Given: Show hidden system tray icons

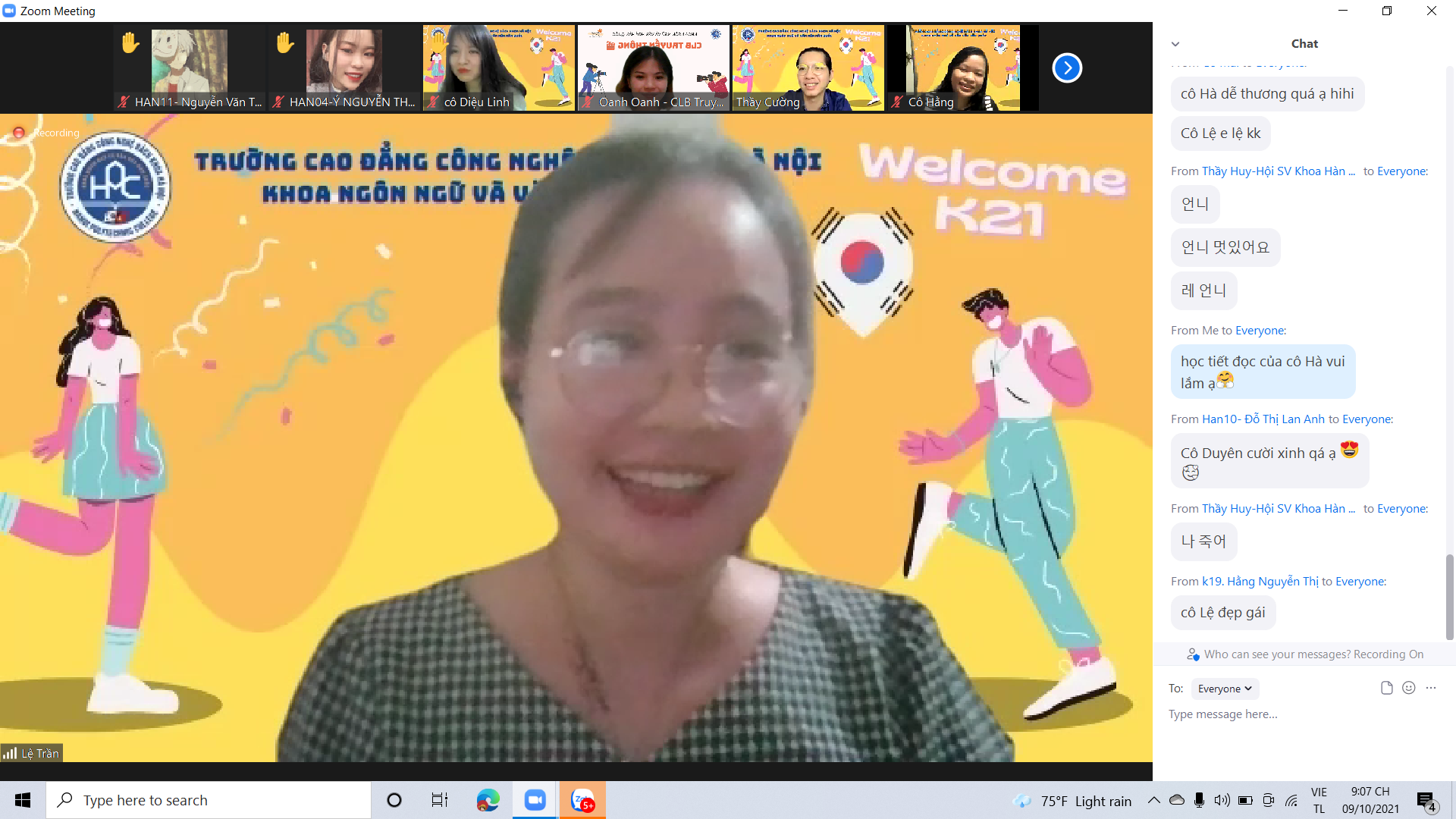Looking at the screenshot, I should [x=1153, y=800].
